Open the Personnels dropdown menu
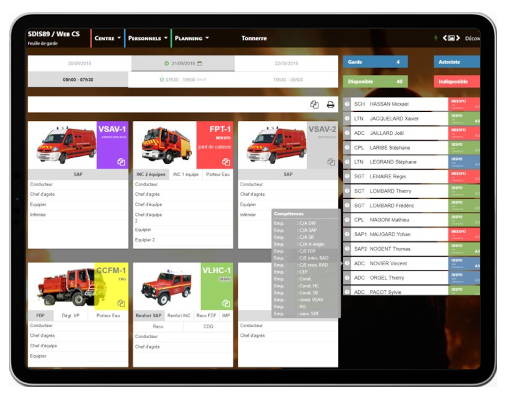Screen dimensions: 505x395 pyautogui.click(x=148, y=38)
